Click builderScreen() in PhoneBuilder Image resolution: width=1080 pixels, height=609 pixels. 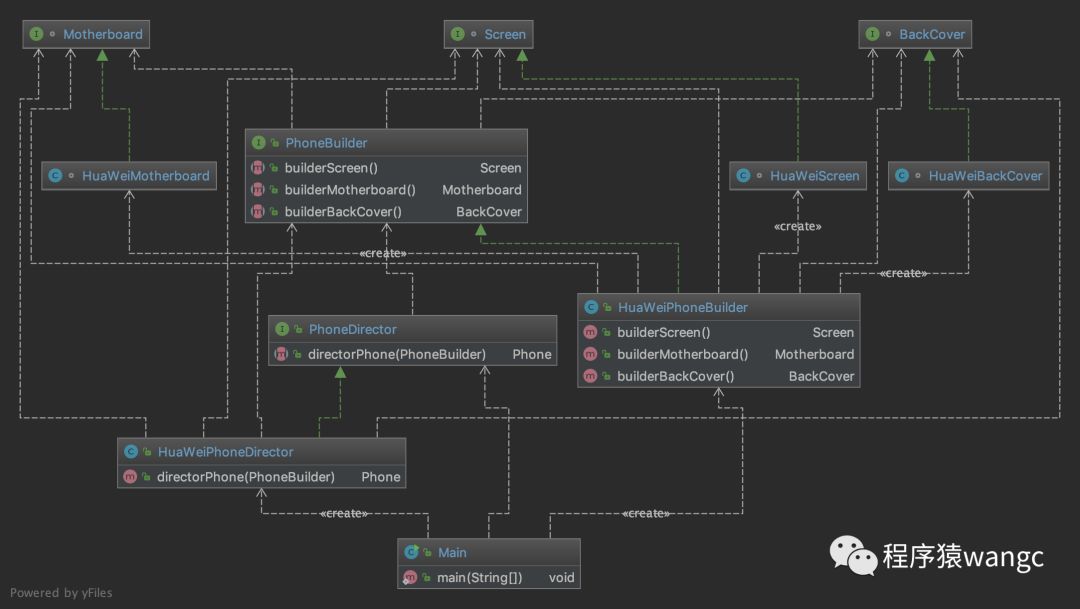pos(331,167)
